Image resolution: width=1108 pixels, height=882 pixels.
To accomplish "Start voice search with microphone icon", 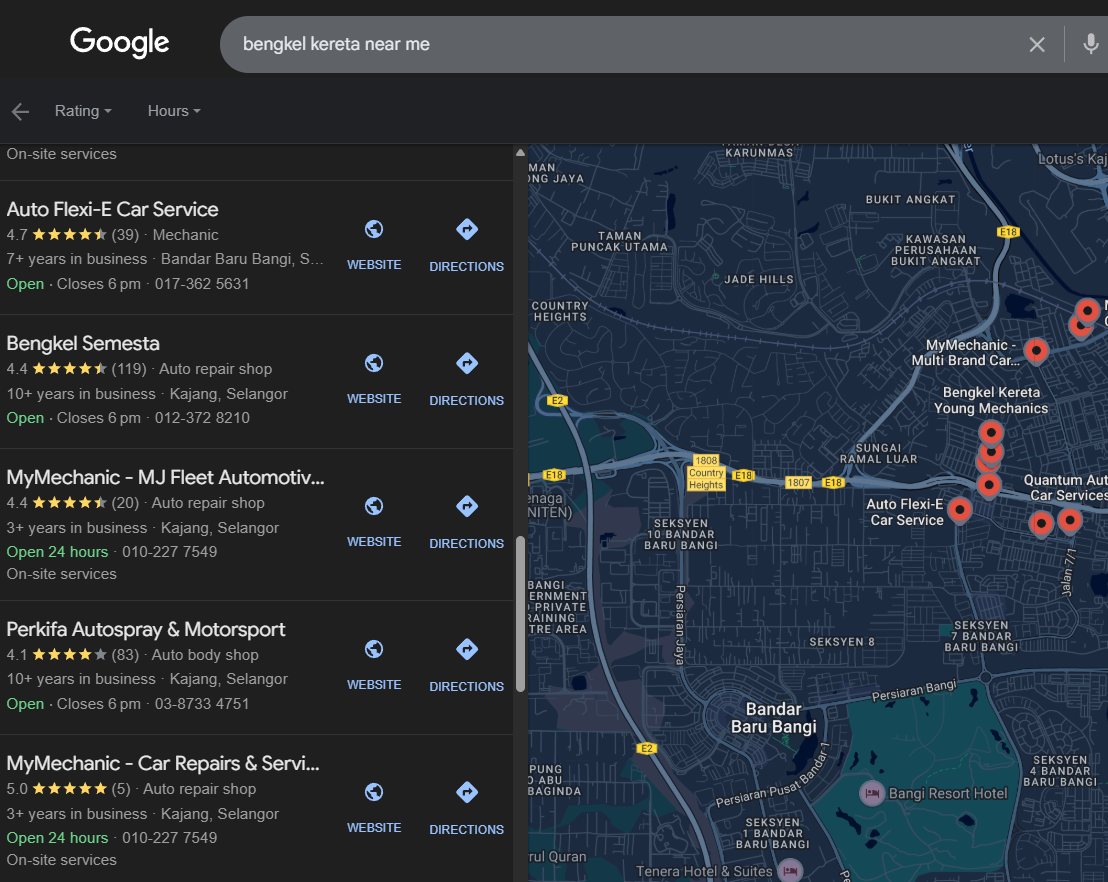I will 1090,45.
